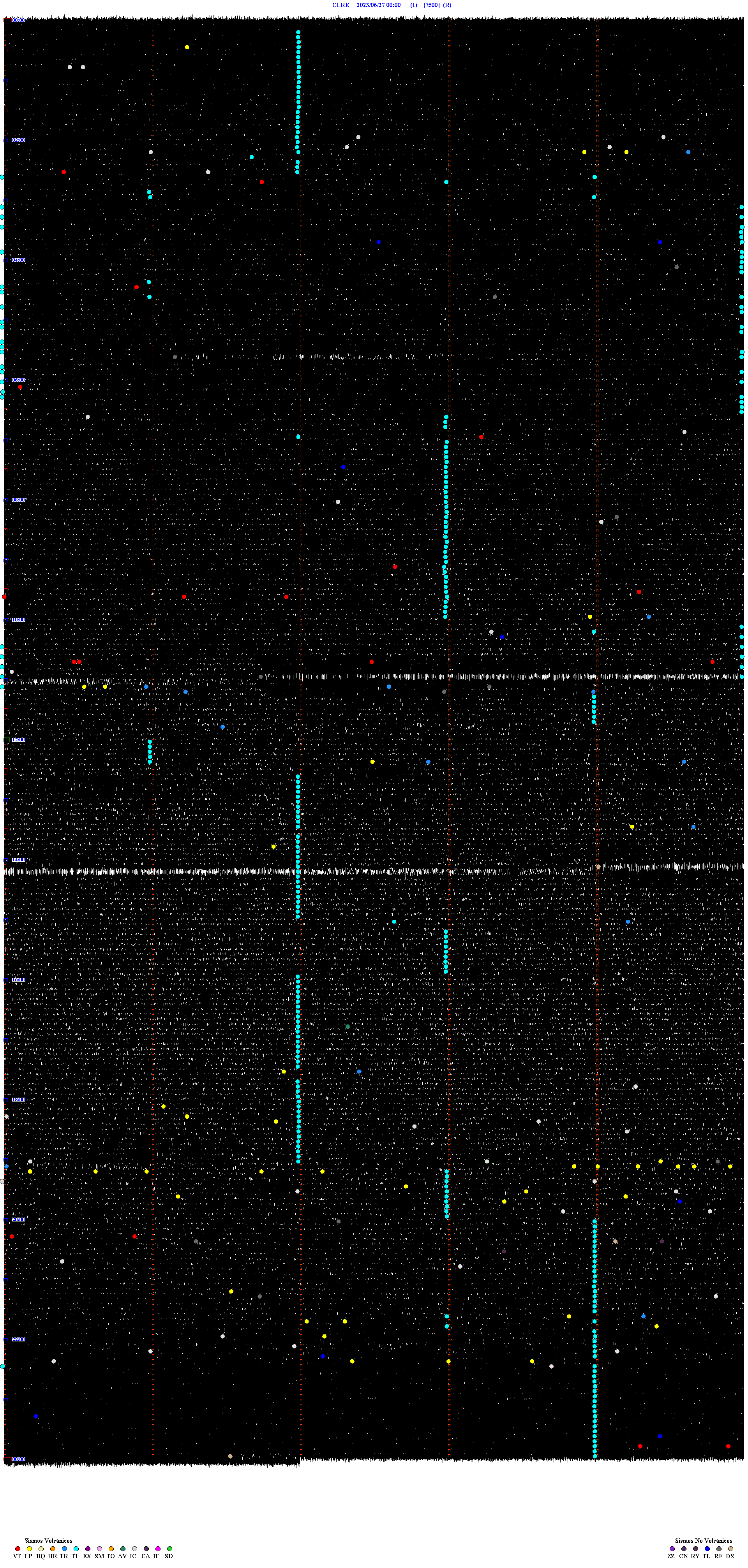The height and width of the screenshot is (1568, 748).
Task: Click the dark green AV legend swatch
Action: 122,1549
